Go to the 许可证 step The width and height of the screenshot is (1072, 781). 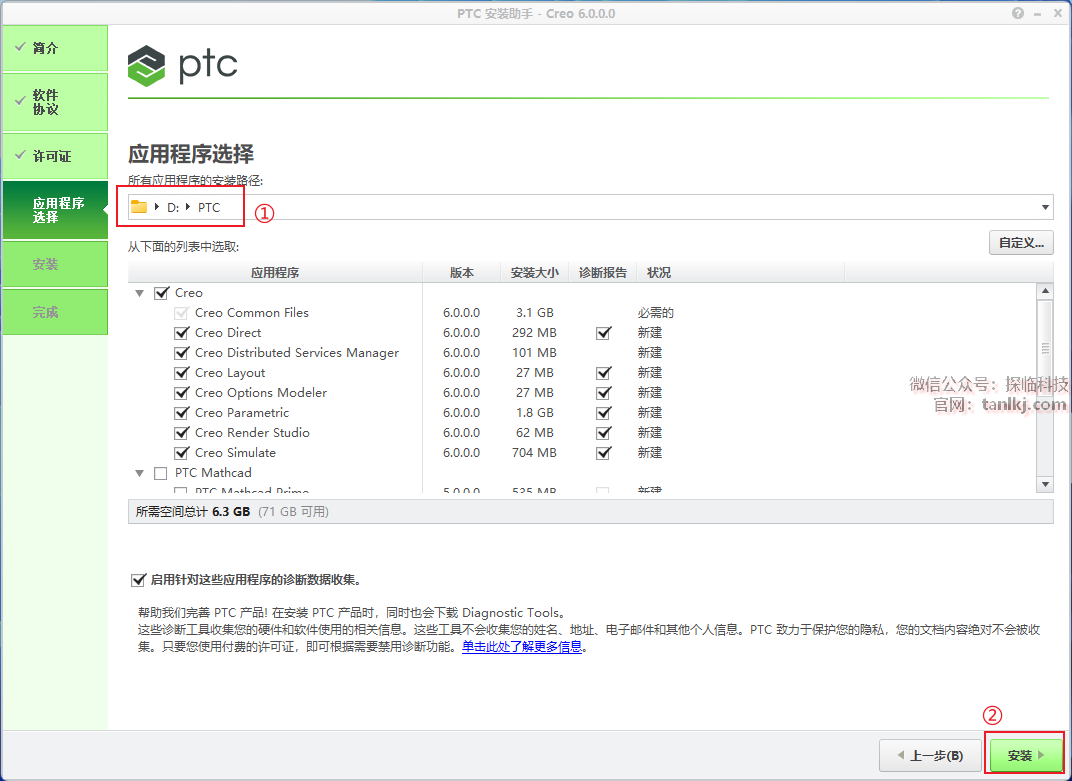pos(55,156)
